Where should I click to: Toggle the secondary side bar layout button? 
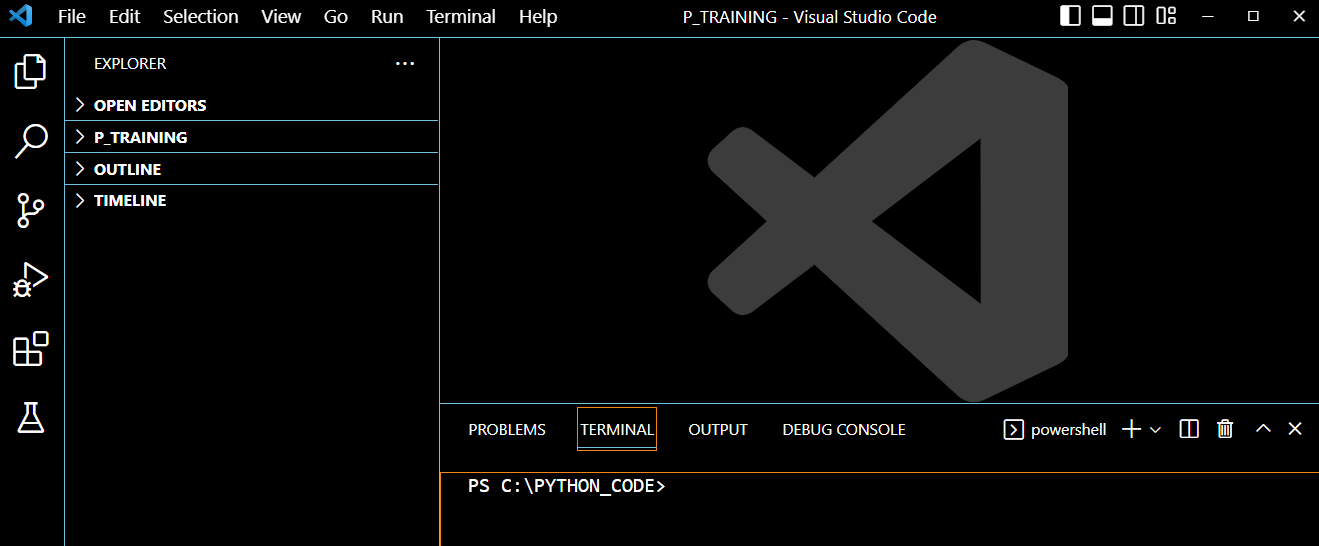(1134, 17)
